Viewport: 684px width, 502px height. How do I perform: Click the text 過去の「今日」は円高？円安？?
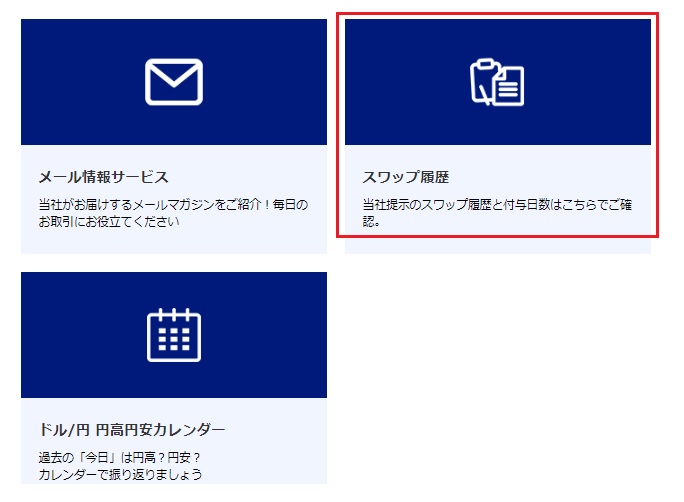pos(120,458)
